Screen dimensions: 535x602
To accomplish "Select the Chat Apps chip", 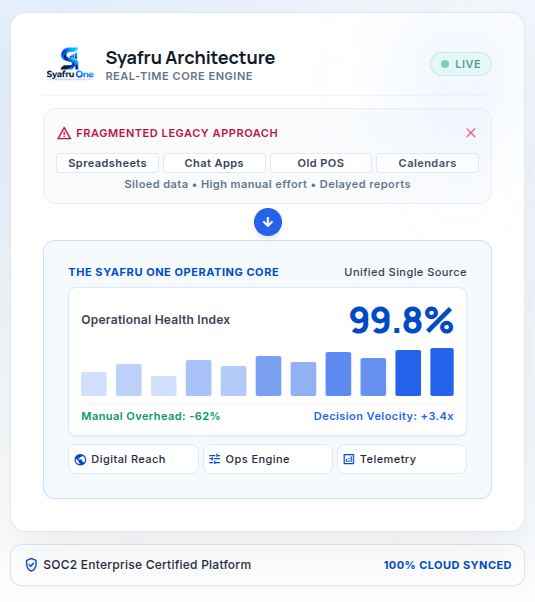I will pos(214,163).
